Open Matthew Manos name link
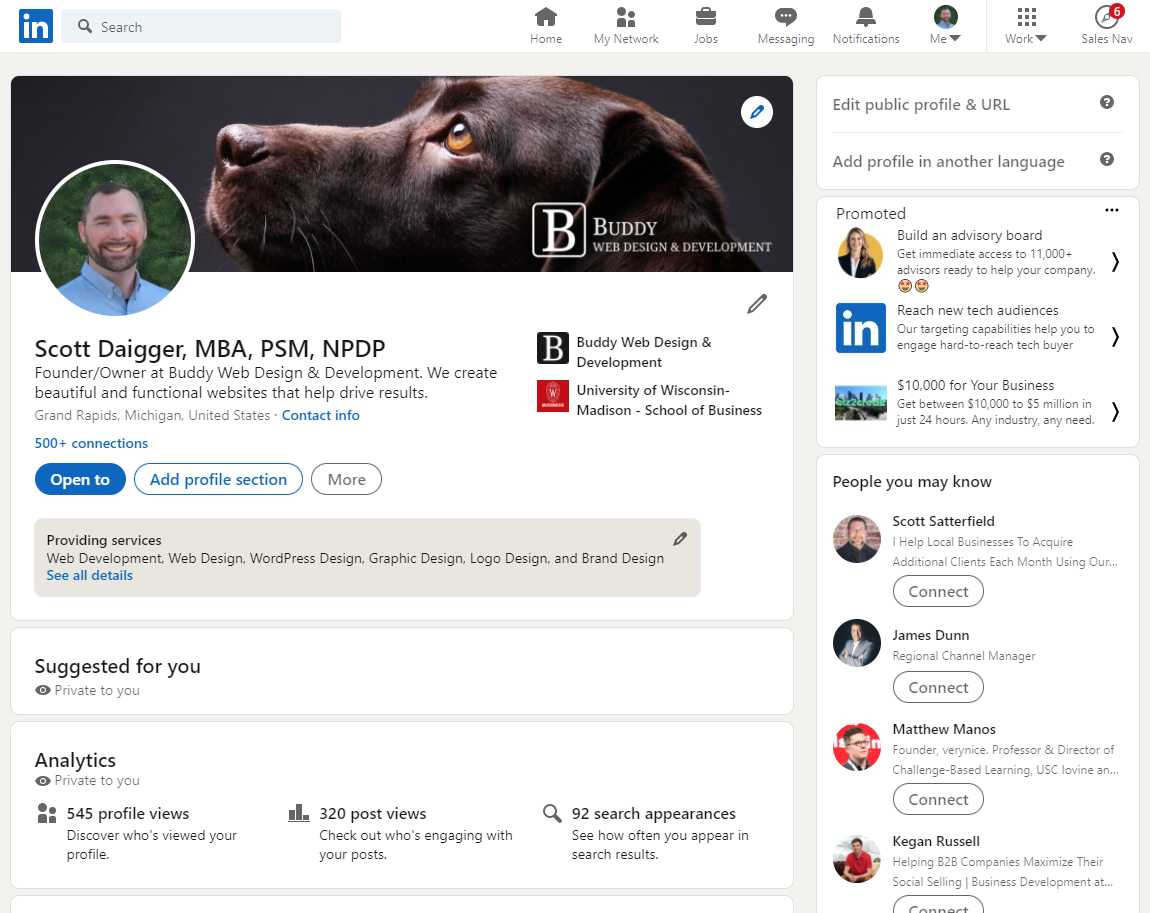 tap(944, 729)
